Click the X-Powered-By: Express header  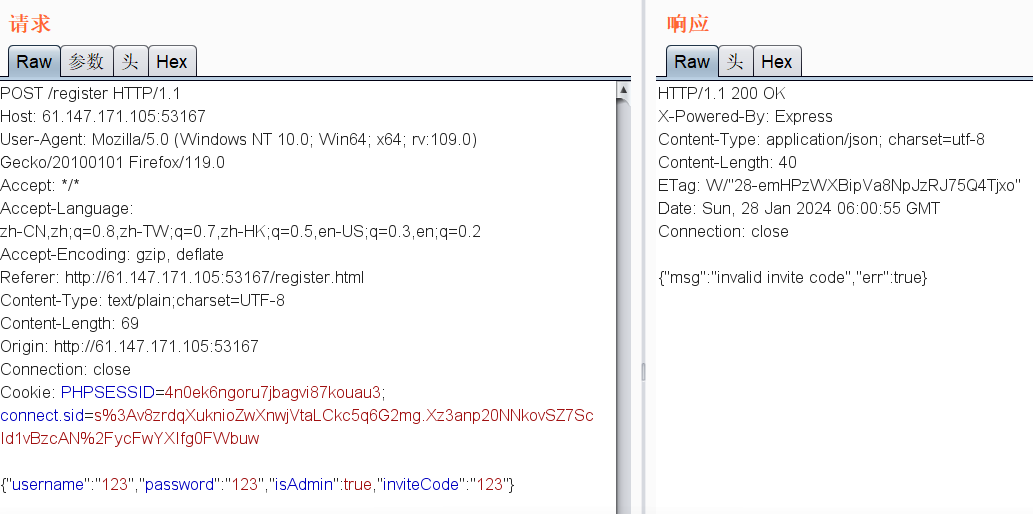click(x=745, y=117)
